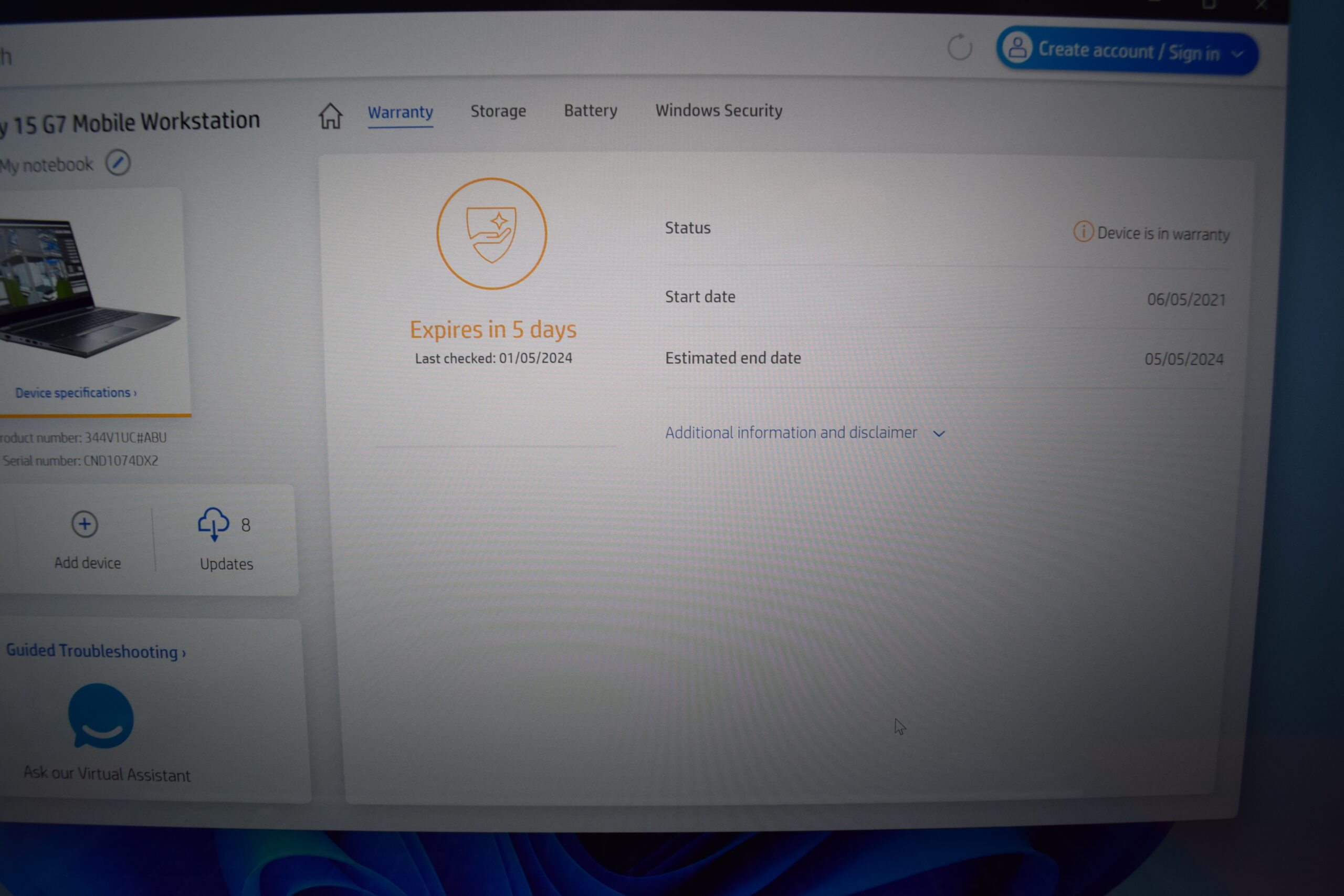1344x896 pixels.
Task: Click "Last checked: 01/05/2024" text
Action: click(493, 359)
